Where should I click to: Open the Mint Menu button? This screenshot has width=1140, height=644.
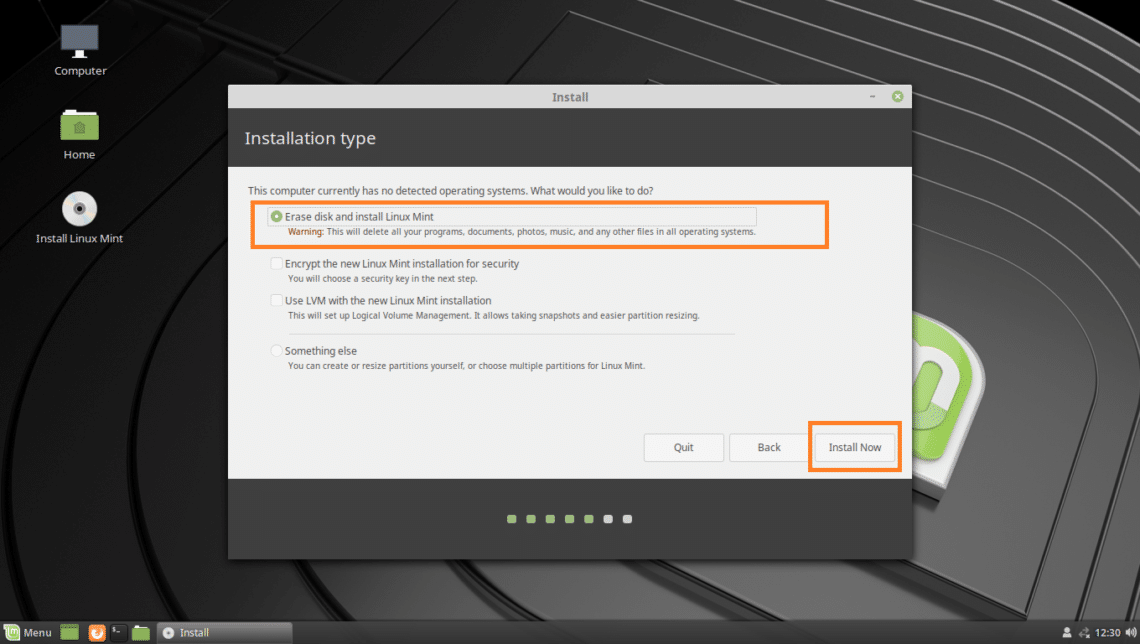coord(28,632)
